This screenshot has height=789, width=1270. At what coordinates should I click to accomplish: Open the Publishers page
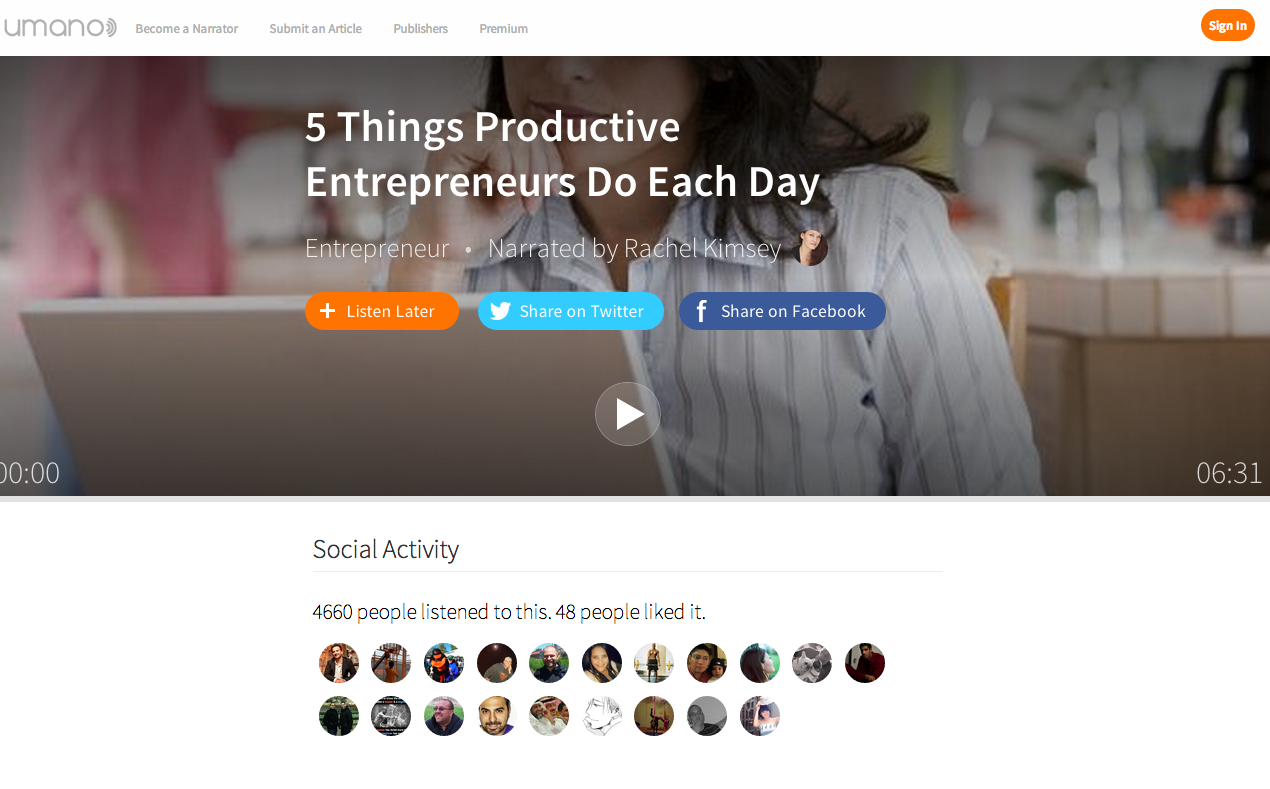tap(420, 29)
